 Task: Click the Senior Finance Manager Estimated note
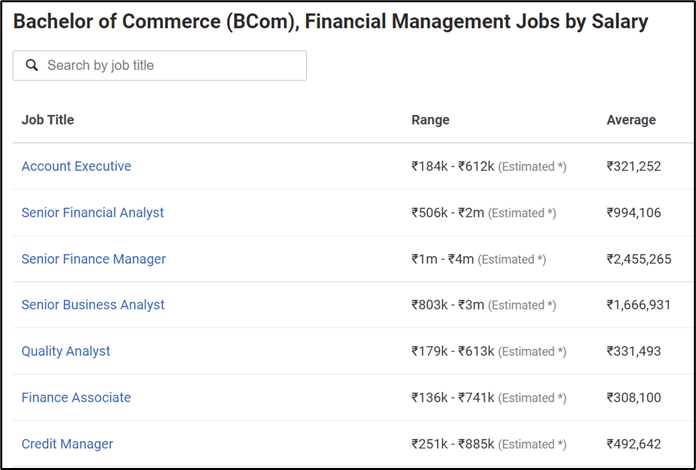click(512, 259)
